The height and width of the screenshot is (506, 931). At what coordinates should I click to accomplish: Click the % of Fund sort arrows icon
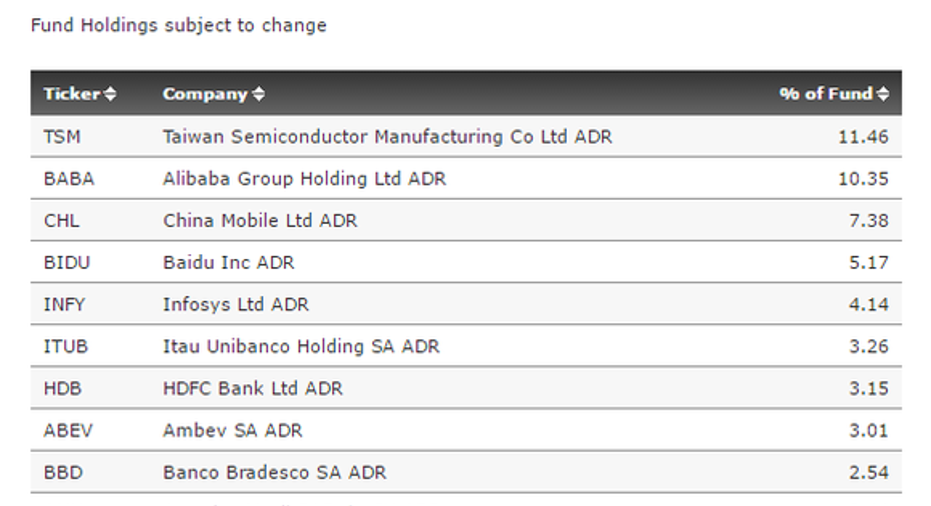[x=883, y=94]
